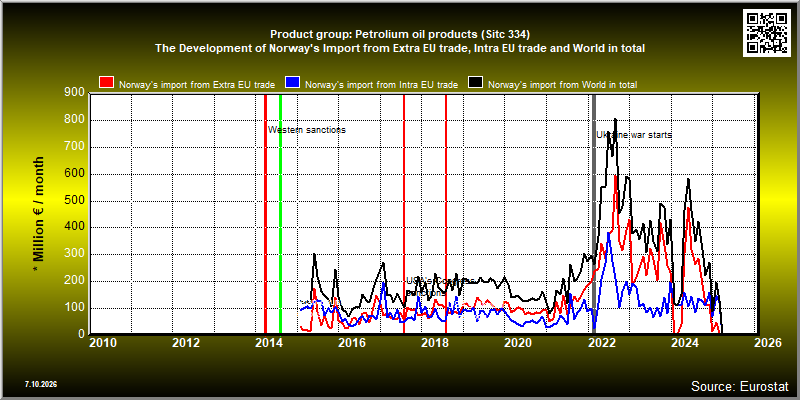Click the y-axis value 300
The height and width of the screenshot is (400, 800).
(x=75, y=254)
